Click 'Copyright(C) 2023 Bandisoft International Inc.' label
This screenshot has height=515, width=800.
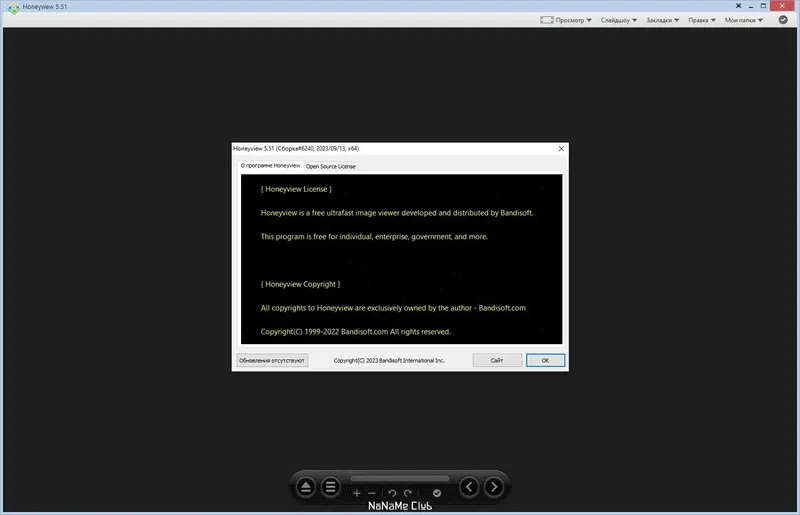click(389, 360)
